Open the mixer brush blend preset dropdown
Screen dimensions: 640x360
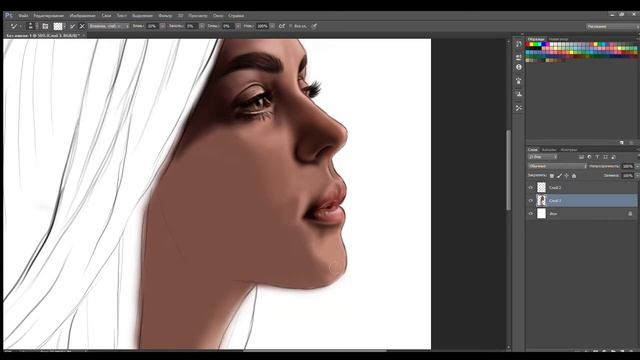(x=109, y=26)
